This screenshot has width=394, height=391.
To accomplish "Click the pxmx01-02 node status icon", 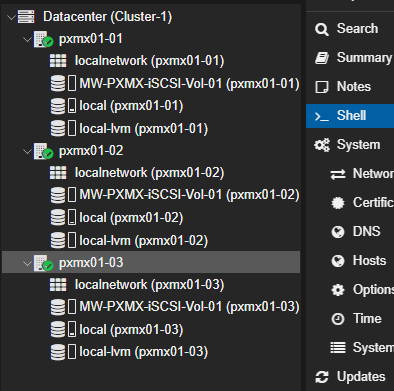I will (43, 151).
